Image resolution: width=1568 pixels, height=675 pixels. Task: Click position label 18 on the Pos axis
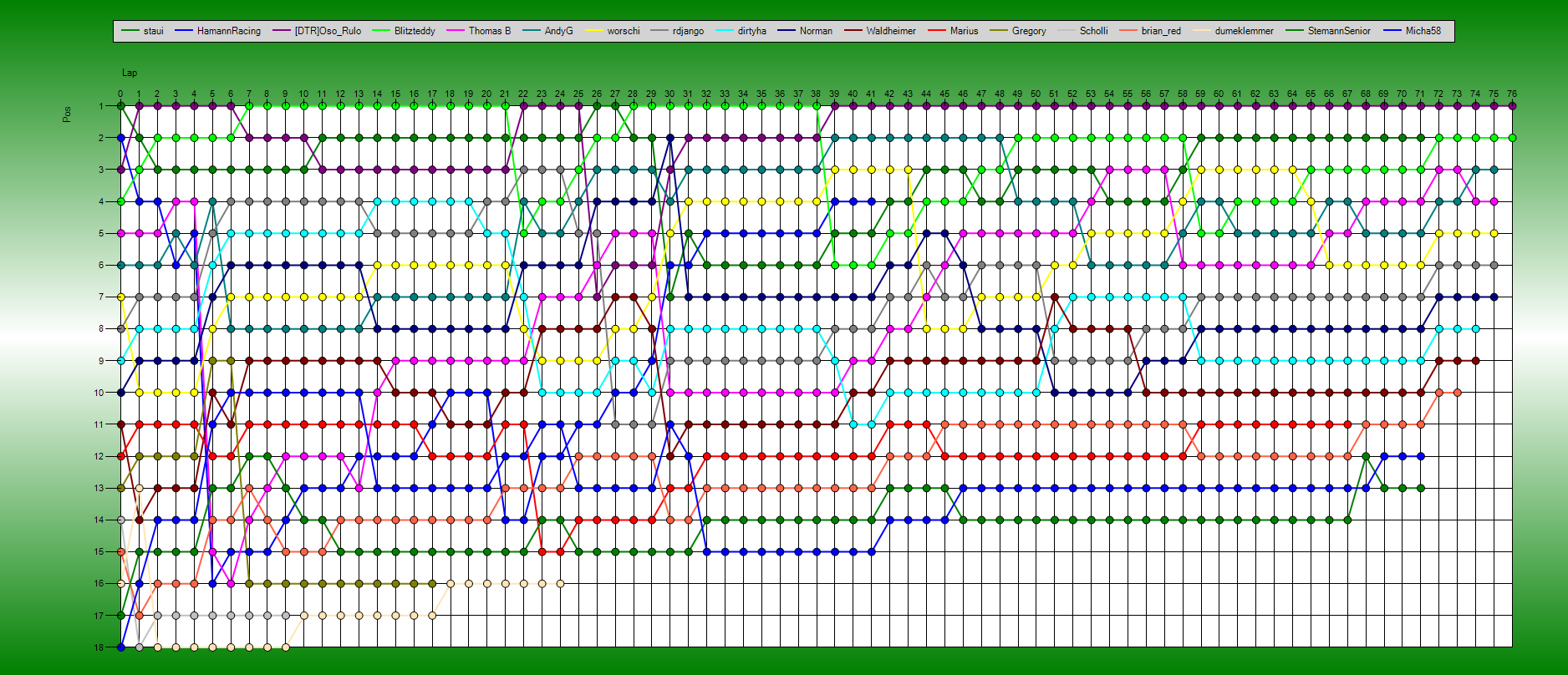coord(99,647)
